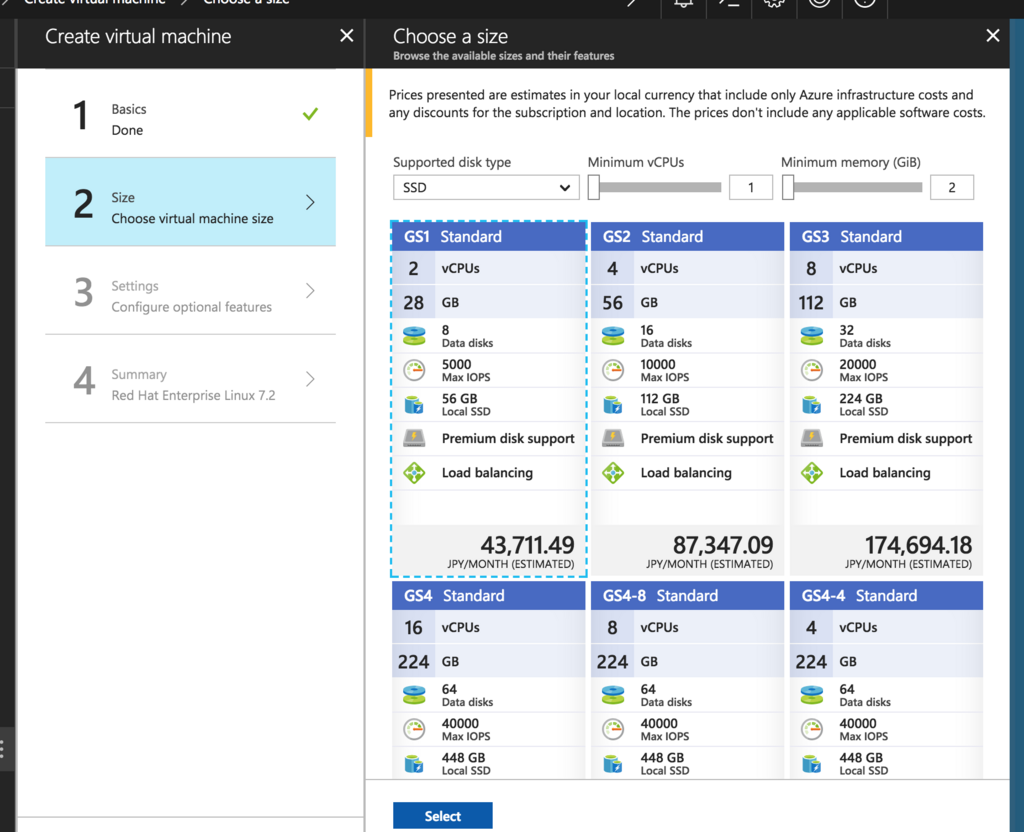The image size is (1024, 832).
Task: Click the GS4 data disks icon
Action: [x=414, y=695]
